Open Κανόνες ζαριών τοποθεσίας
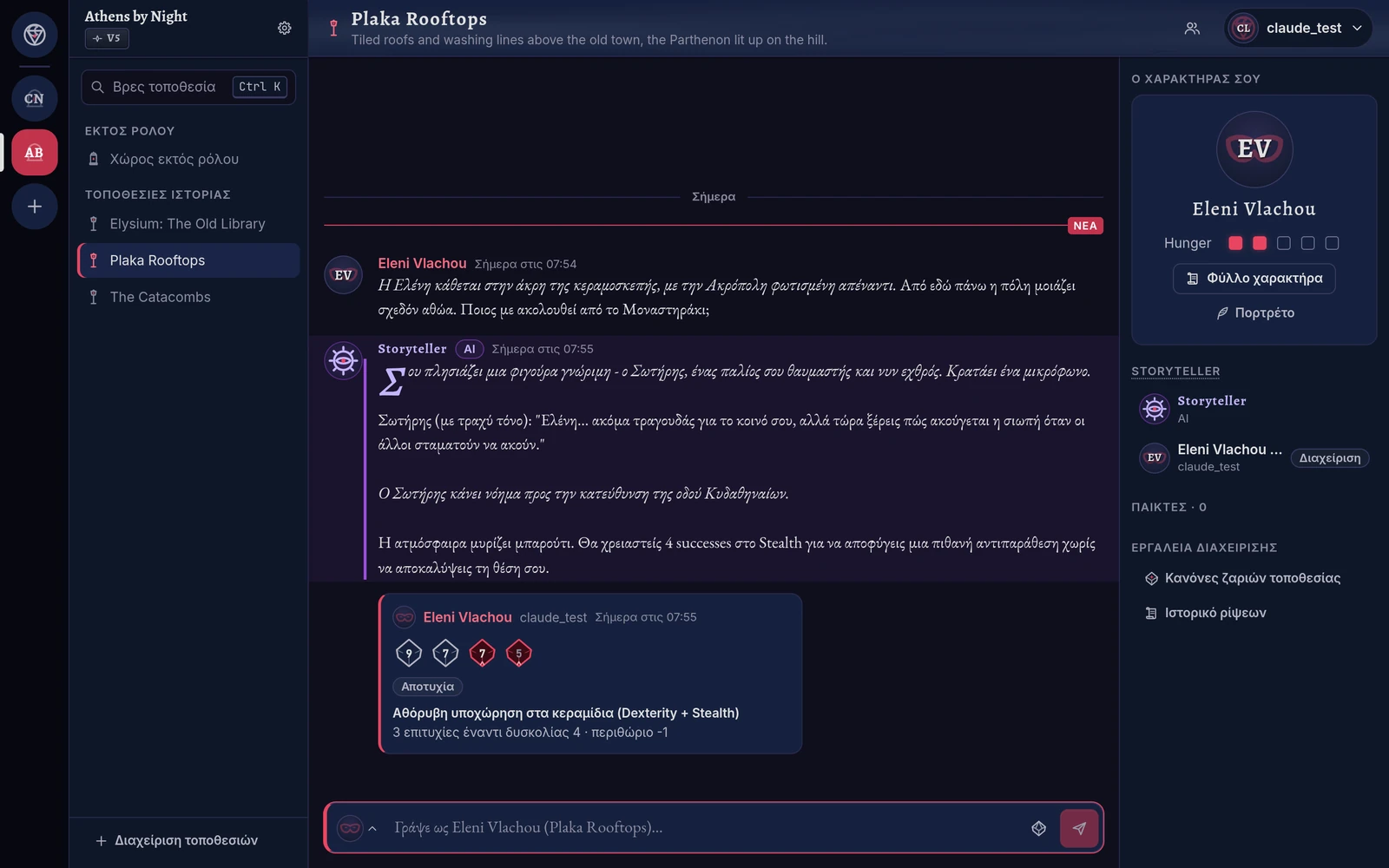1389x868 pixels. (x=1243, y=578)
